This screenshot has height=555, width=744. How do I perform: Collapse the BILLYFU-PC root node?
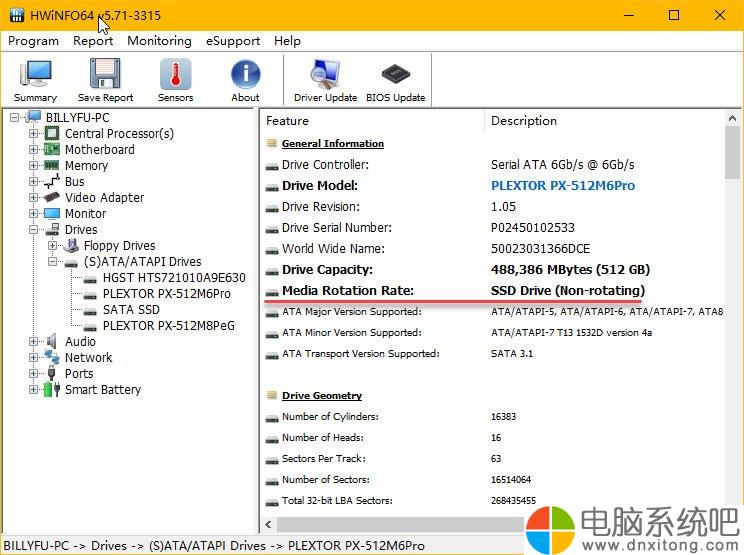point(14,117)
